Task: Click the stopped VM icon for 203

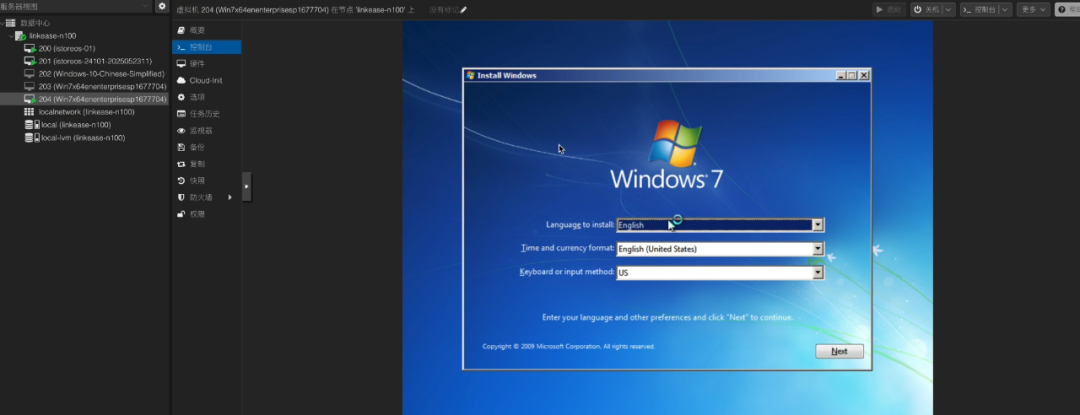Action: click(x=29, y=86)
